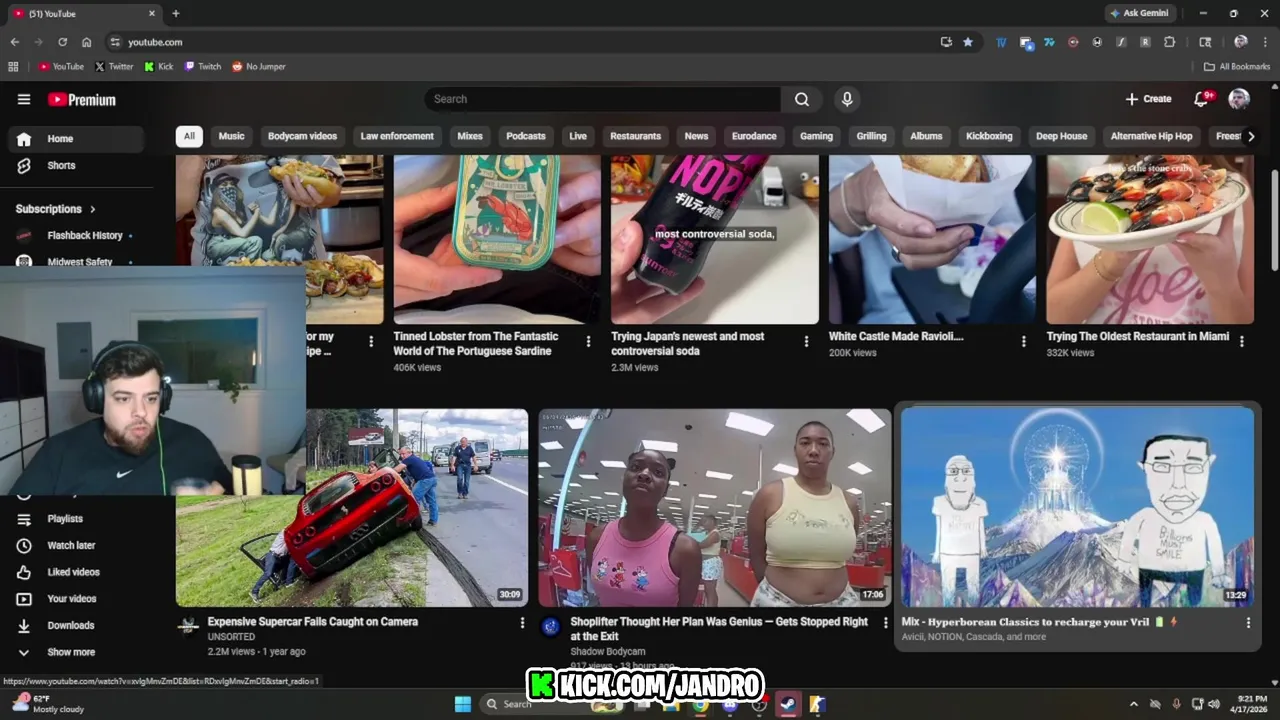Bookmark this page with star icon
Viewport: 1280px width, 720px height.
pos(968,42)
